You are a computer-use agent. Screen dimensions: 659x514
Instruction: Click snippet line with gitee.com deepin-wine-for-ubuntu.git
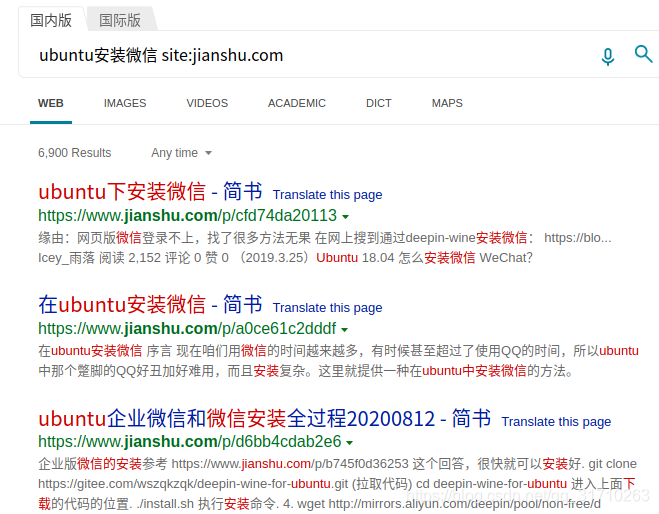pos(337,484)
